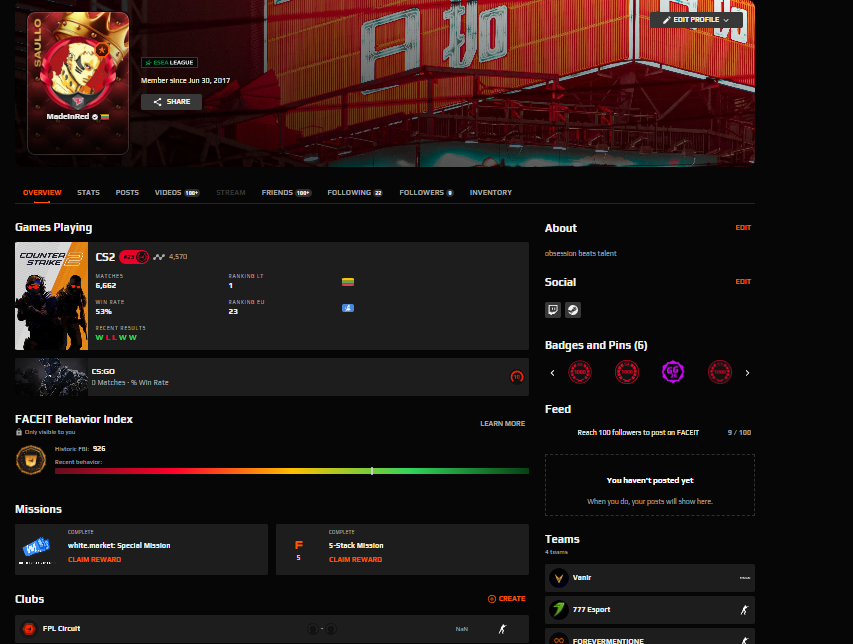Click the CS:GO level 10 skill icon
Image resolution: width=853 pixels, height=644 pixels.
point(517,376)
